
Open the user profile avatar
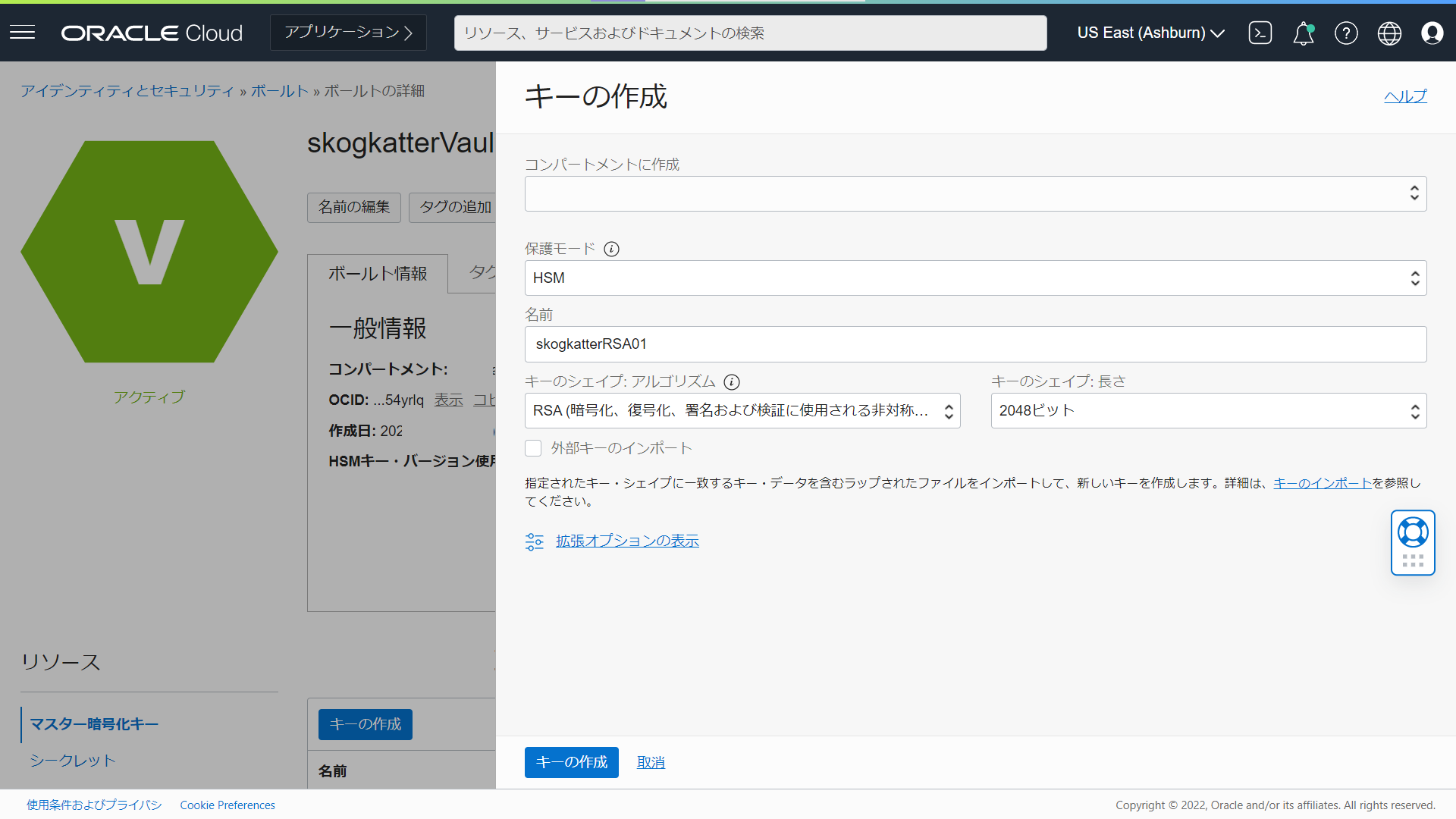(x=1432, y=33)
